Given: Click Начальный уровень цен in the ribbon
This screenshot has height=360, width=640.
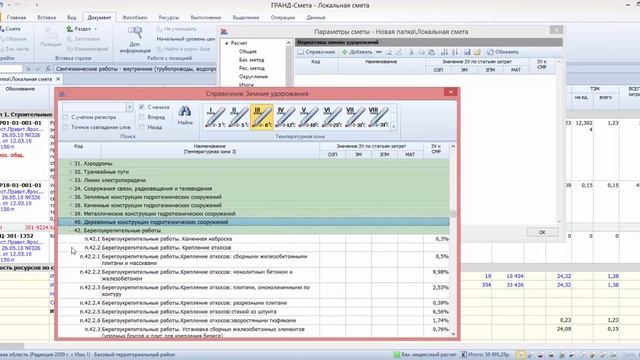Looking at the screenshot, I should point(186,39).
